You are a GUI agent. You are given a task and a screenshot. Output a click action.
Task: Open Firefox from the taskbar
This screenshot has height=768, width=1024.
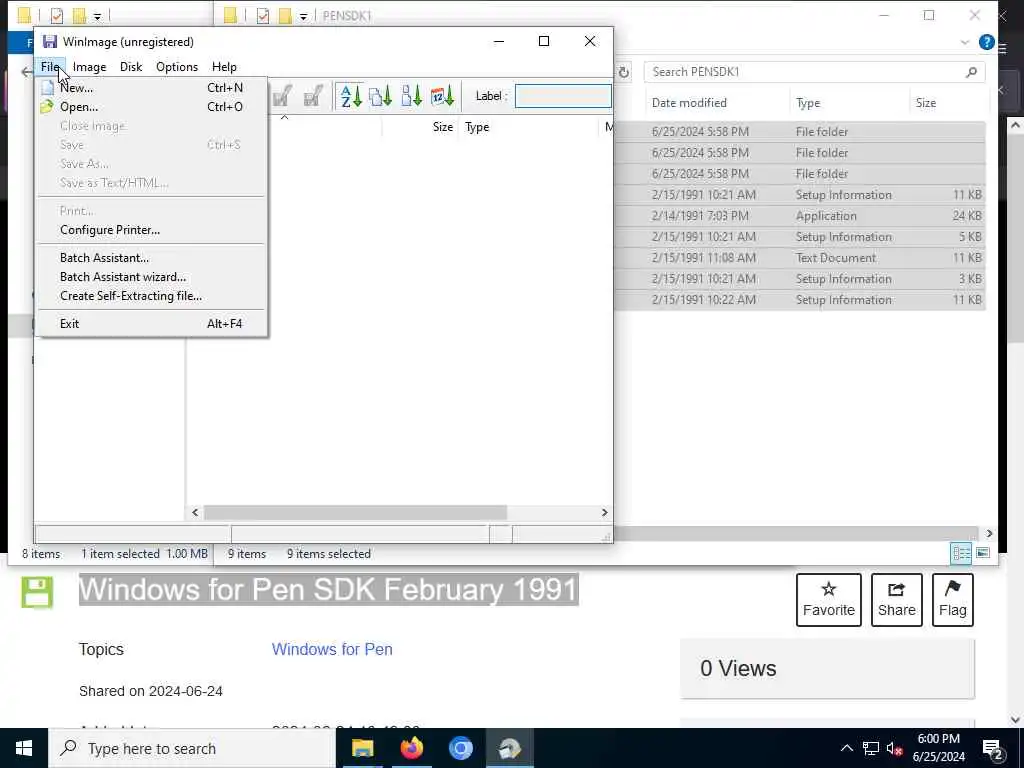[411, 748]
